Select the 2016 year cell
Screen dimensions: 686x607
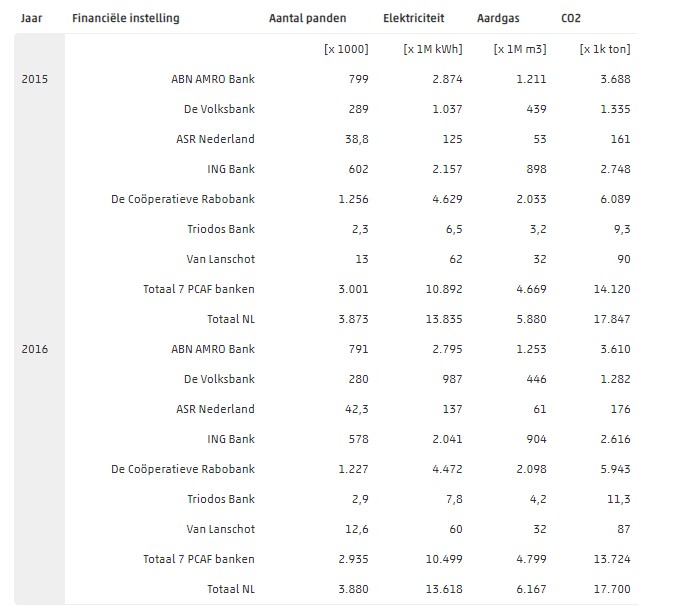pos(35,349)
